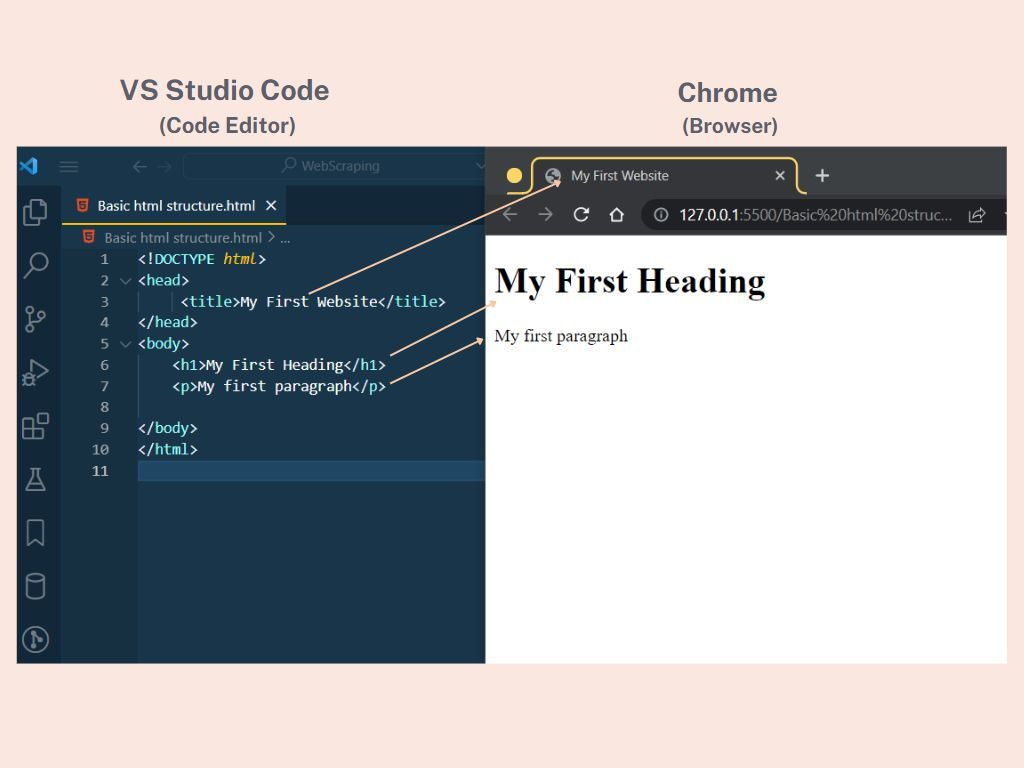This screenshot has width=1024, height=768.
Task: Open a new tab in Chrome
Action: pyautogui.click(x=822, y=175)
